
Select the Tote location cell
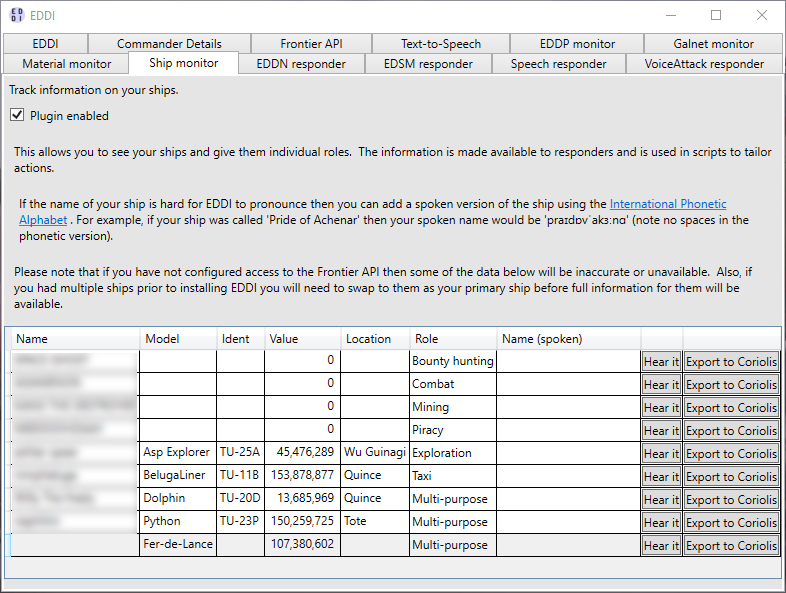point(375,522)
